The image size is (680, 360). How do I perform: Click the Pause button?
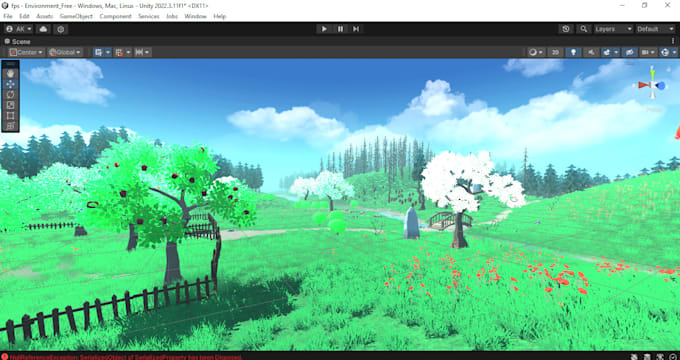(x=340, y=29)
